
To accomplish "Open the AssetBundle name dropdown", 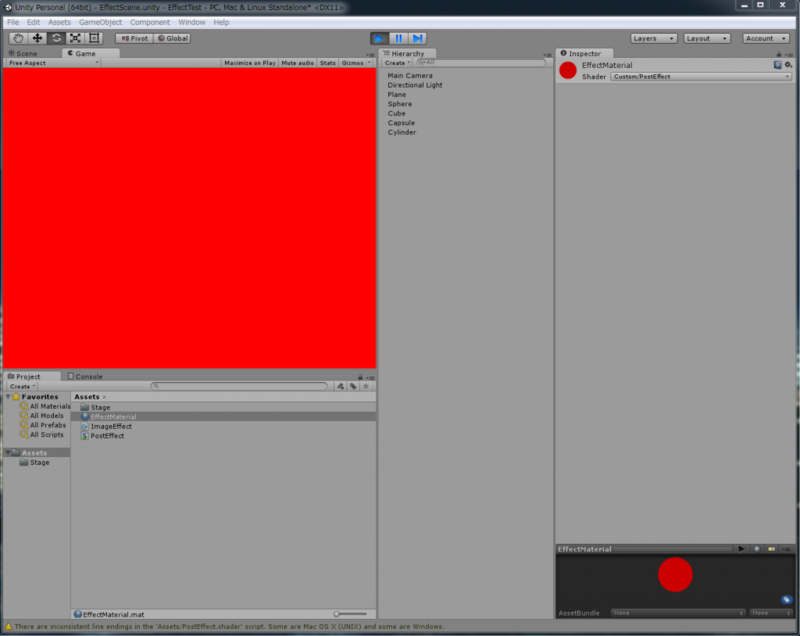I will (678, 613).
